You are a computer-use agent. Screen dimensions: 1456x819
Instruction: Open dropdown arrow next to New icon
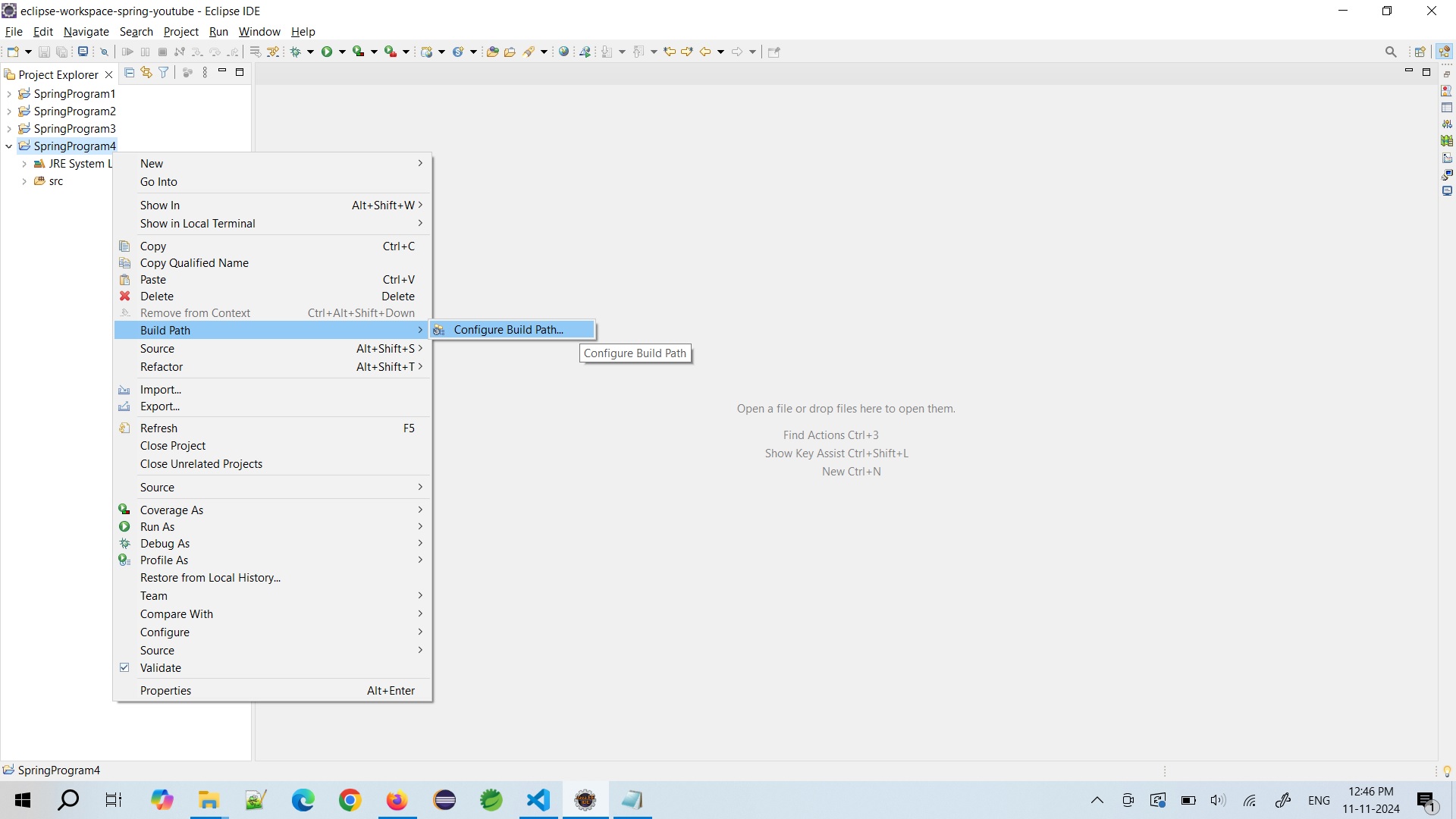[28, 52]
